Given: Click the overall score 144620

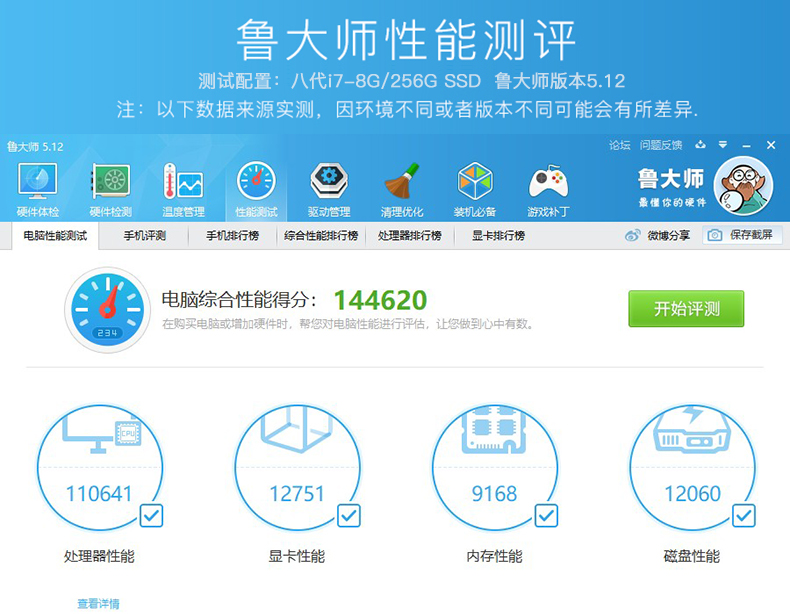Looking at the screenshot, I should 380,300.
